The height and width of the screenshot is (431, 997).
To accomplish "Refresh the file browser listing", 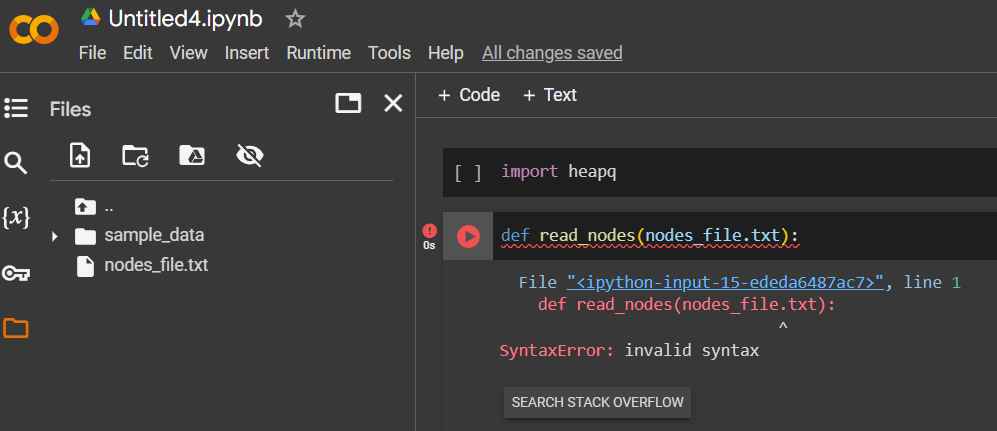I will 135,155.
